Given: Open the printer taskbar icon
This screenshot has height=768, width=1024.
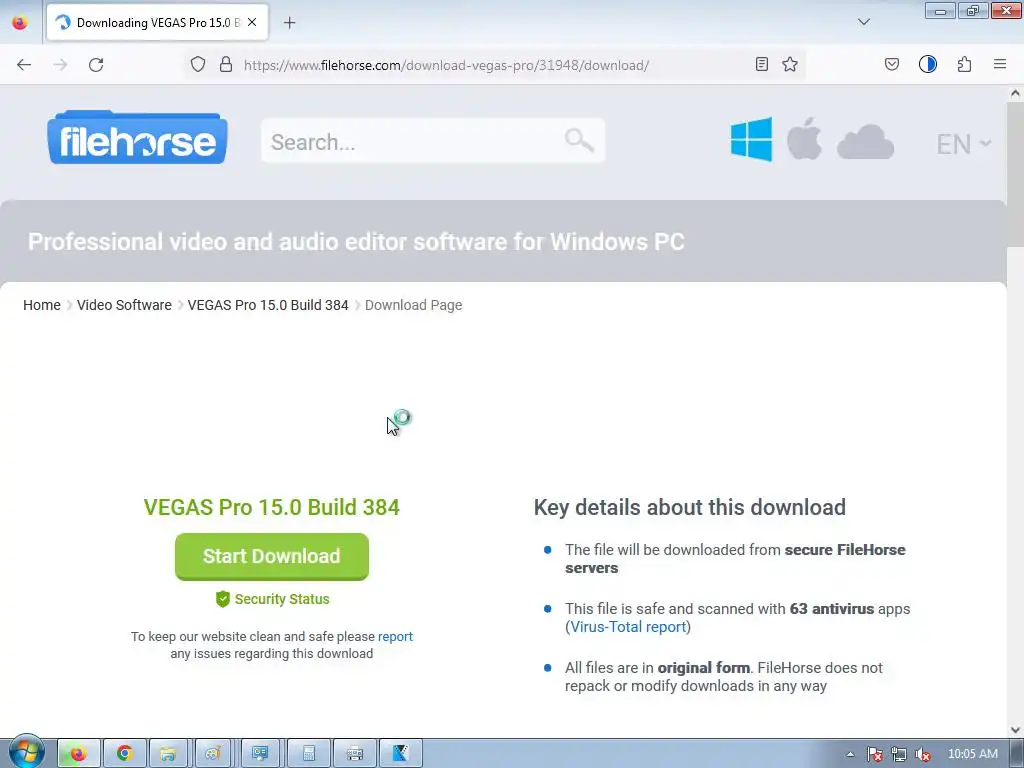Looking at the screenshot, I should click(355, 754).
